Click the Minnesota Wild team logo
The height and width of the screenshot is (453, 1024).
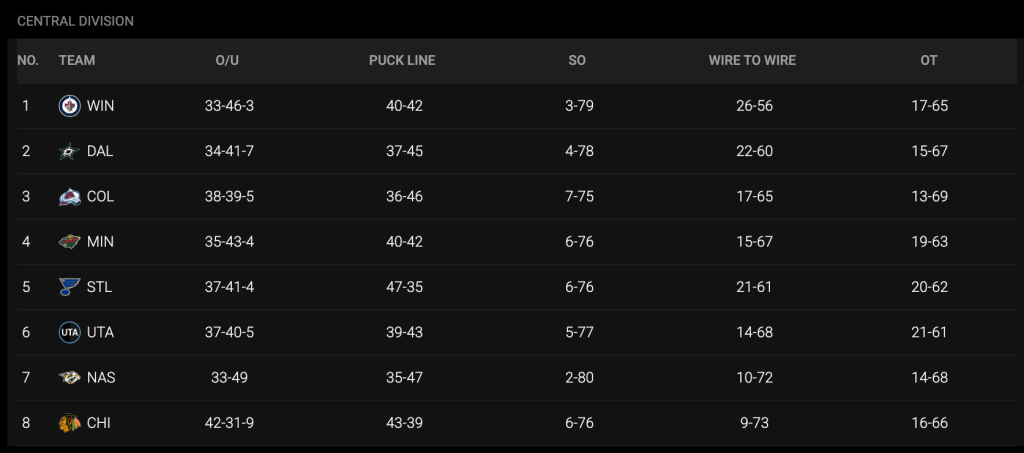click(x=69, y=242)
